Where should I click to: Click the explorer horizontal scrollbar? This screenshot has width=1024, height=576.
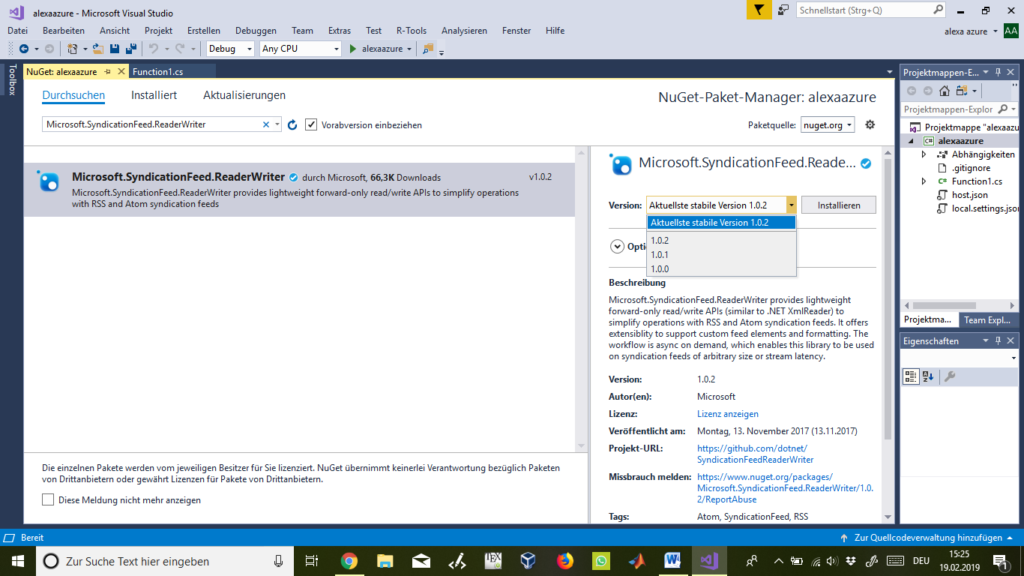[x=944, y=305]
